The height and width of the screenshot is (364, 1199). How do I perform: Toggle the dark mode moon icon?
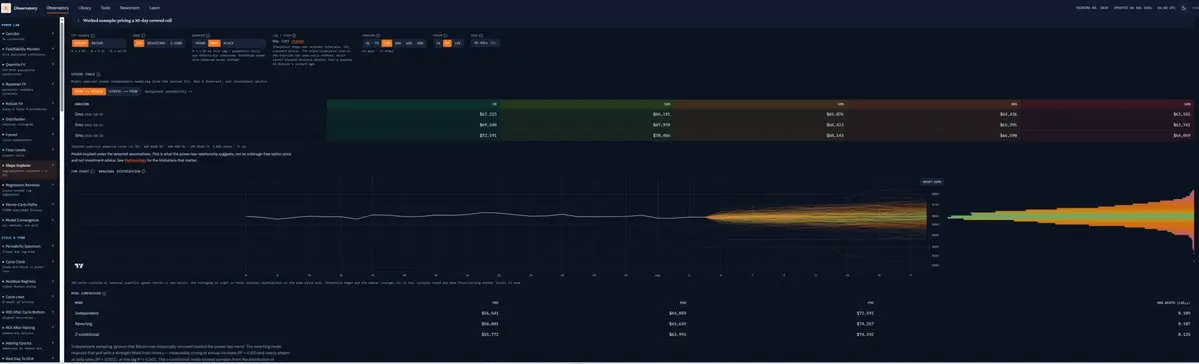click(1184, 8)
